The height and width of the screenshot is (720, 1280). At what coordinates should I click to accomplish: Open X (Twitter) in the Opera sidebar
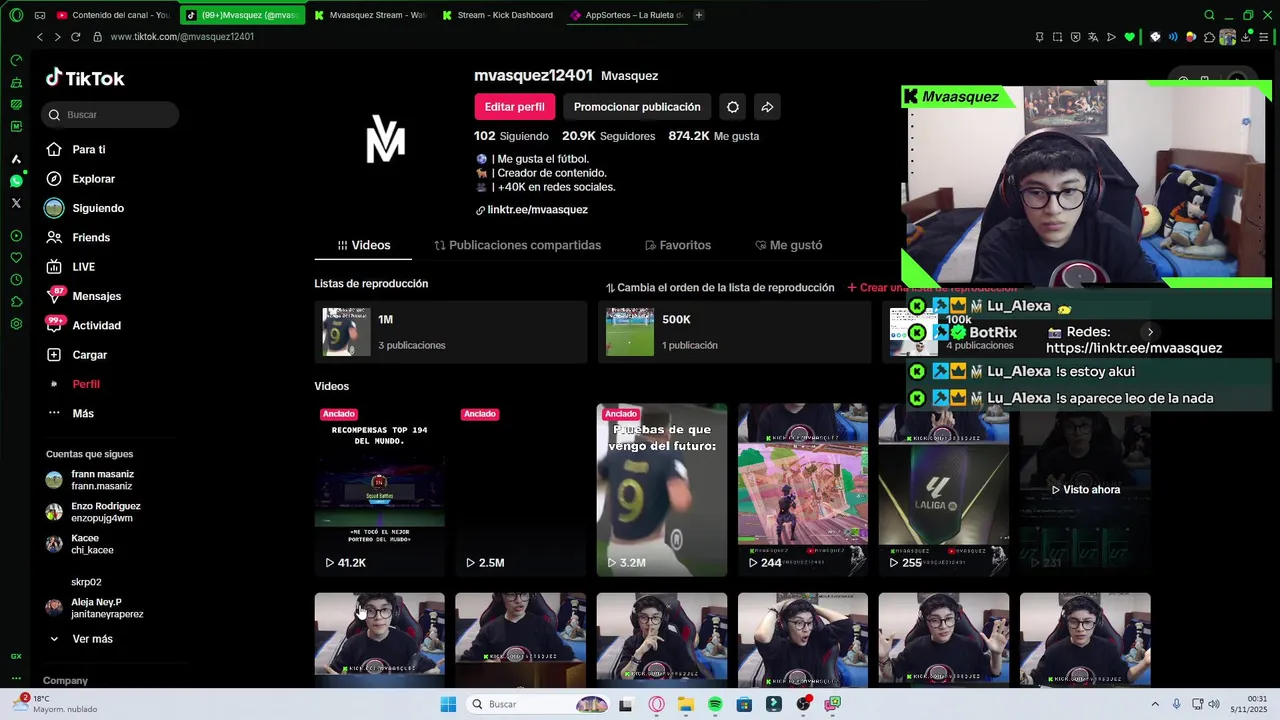[x=16, y=203]
